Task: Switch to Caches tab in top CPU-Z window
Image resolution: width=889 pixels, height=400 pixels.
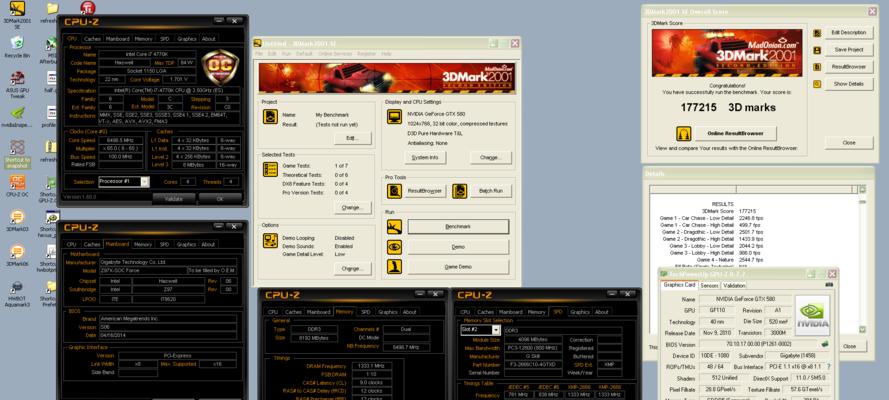Action: pyautogui.click(x=91, y=39)
